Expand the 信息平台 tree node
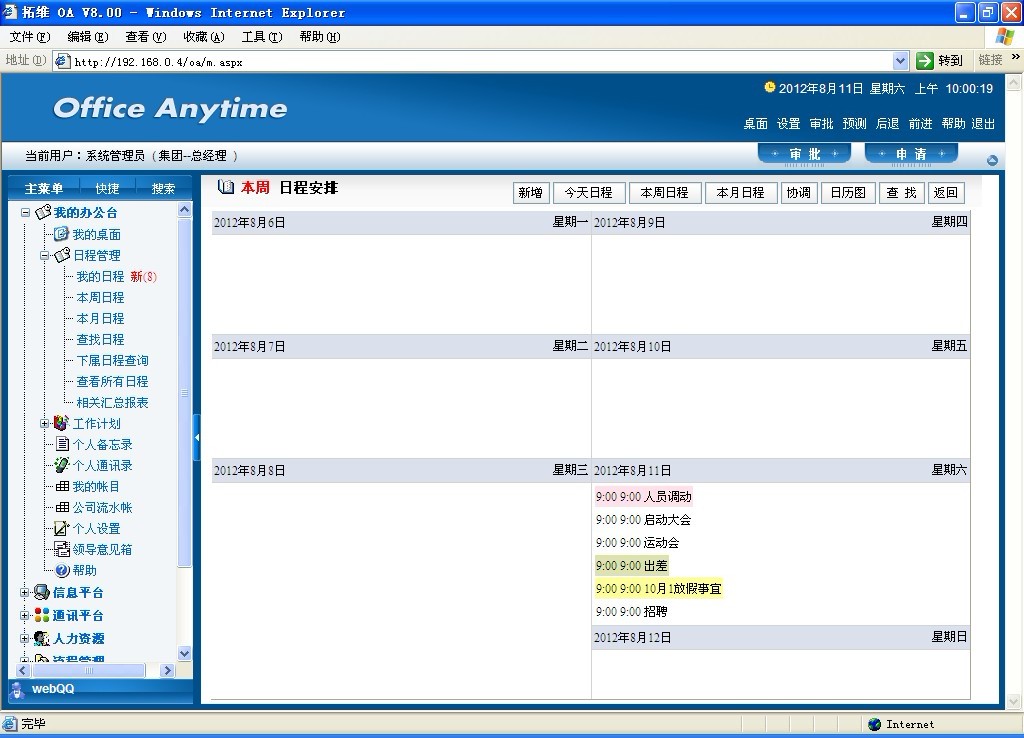Viewport: 1024px width, 738px height. coord(25,592)
